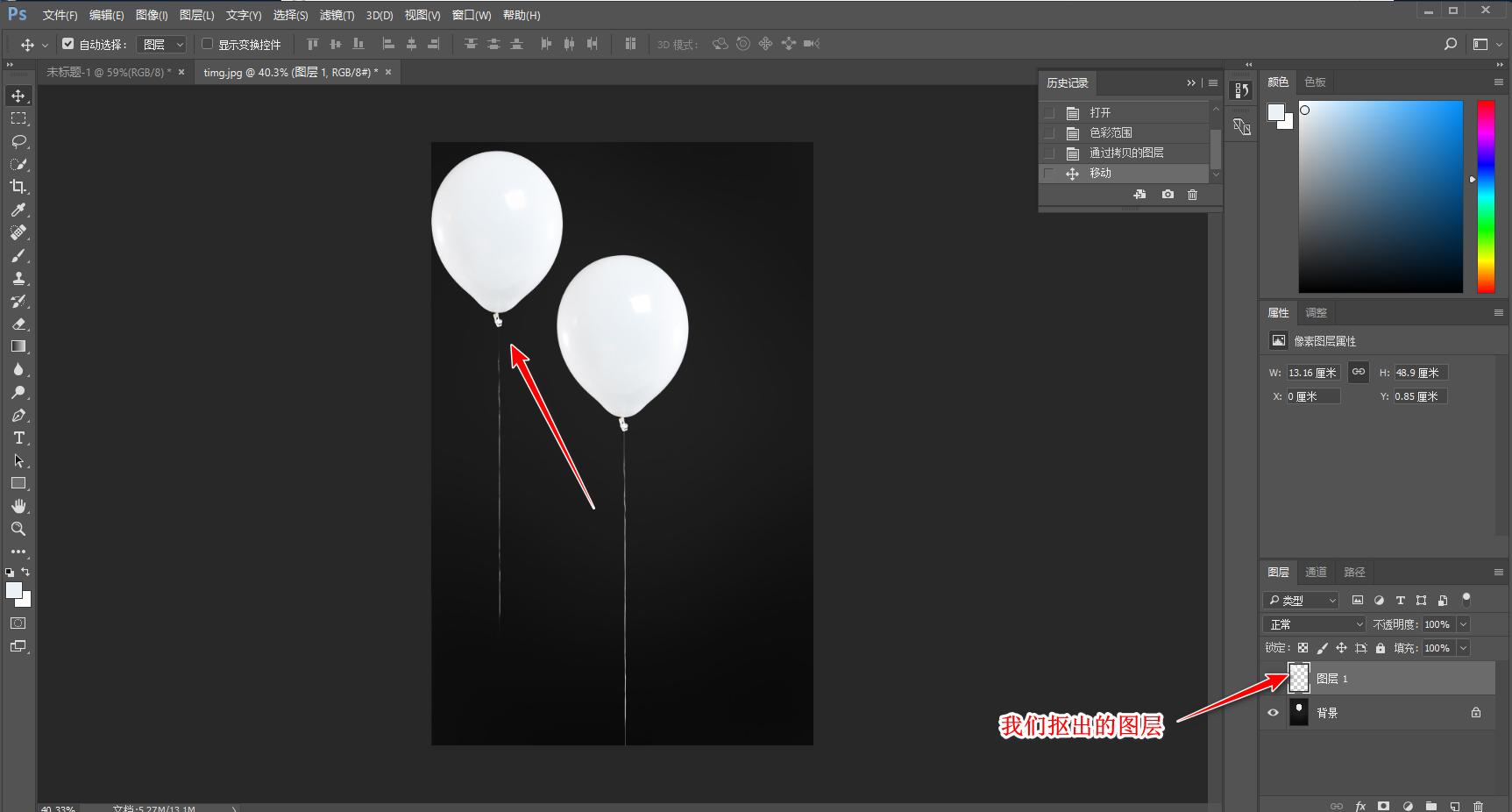The image size is (1512, 812).
Task: Open the layer filter 类型 dropdown
Action: [1302, 601]
